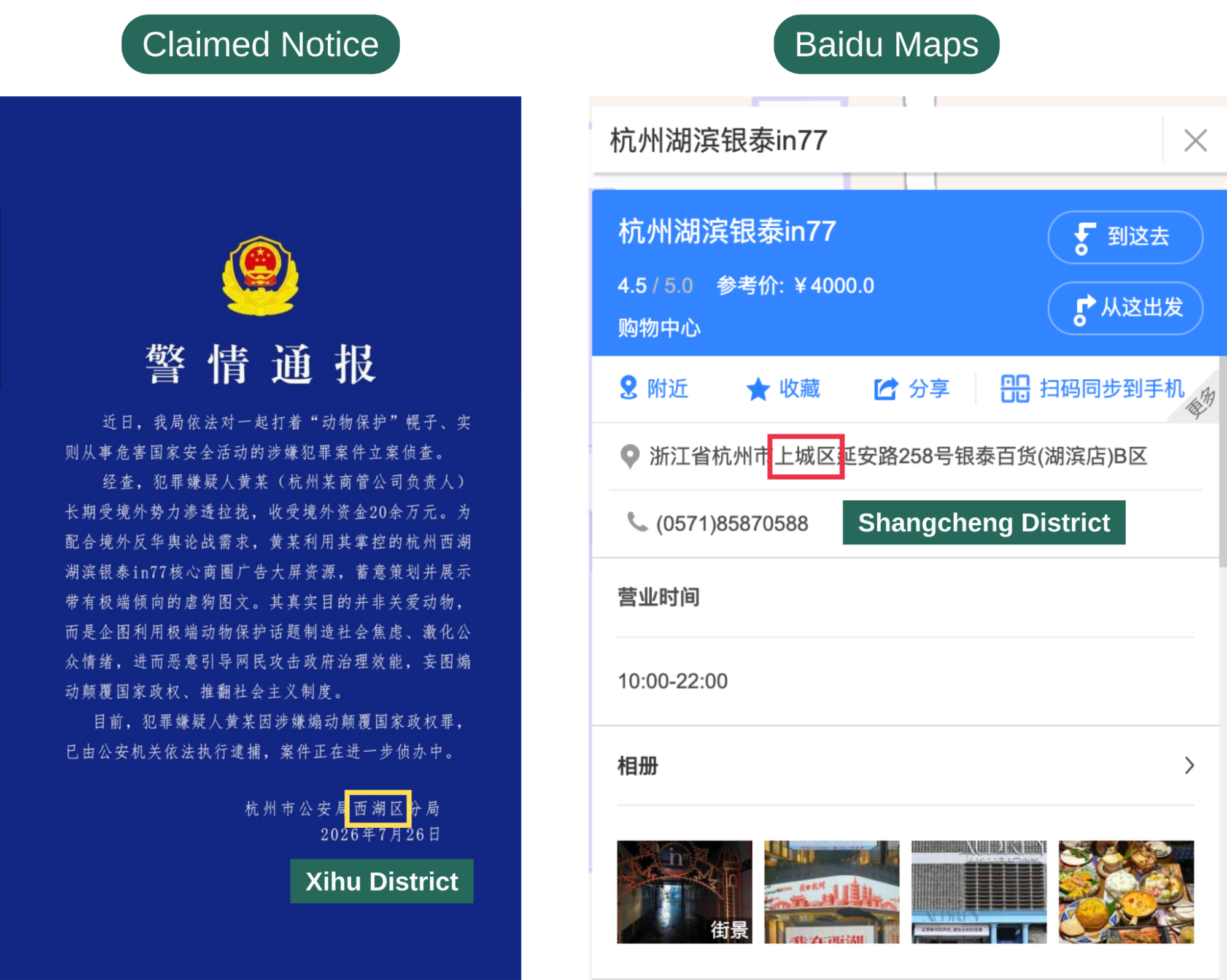
Task: Click the 警情通报 notice title
Action: point(260,364)
